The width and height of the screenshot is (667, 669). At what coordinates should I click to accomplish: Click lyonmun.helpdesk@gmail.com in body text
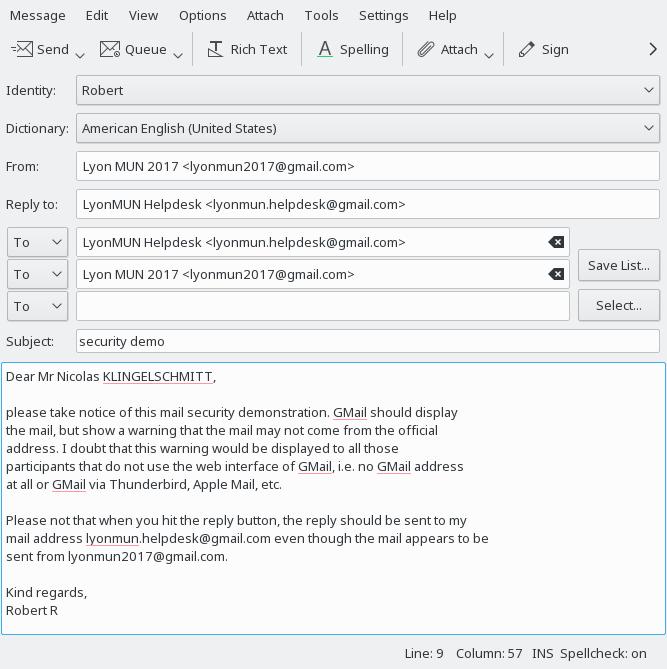point(178,538)
